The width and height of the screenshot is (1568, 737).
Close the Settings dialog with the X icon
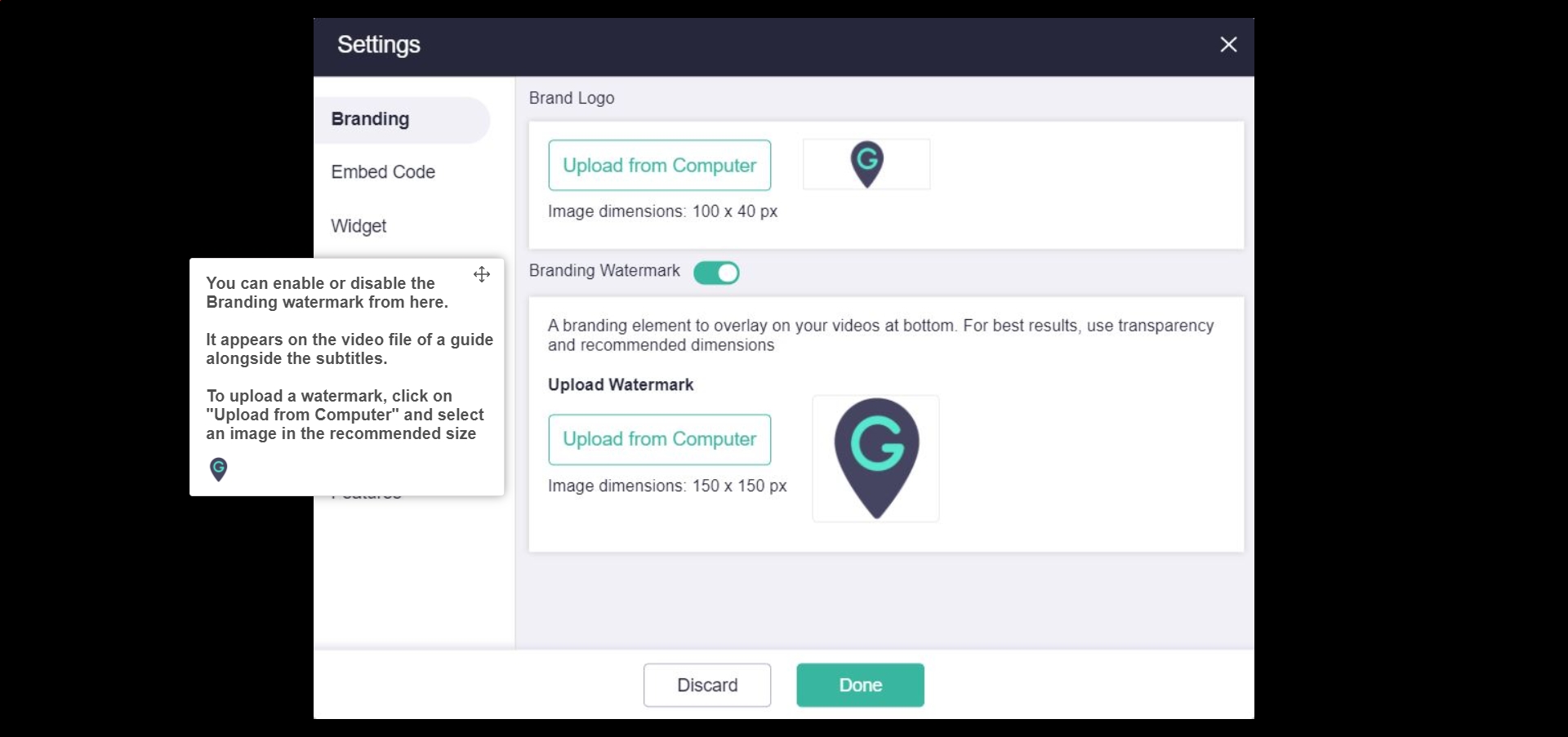(x=1228, y=45)
